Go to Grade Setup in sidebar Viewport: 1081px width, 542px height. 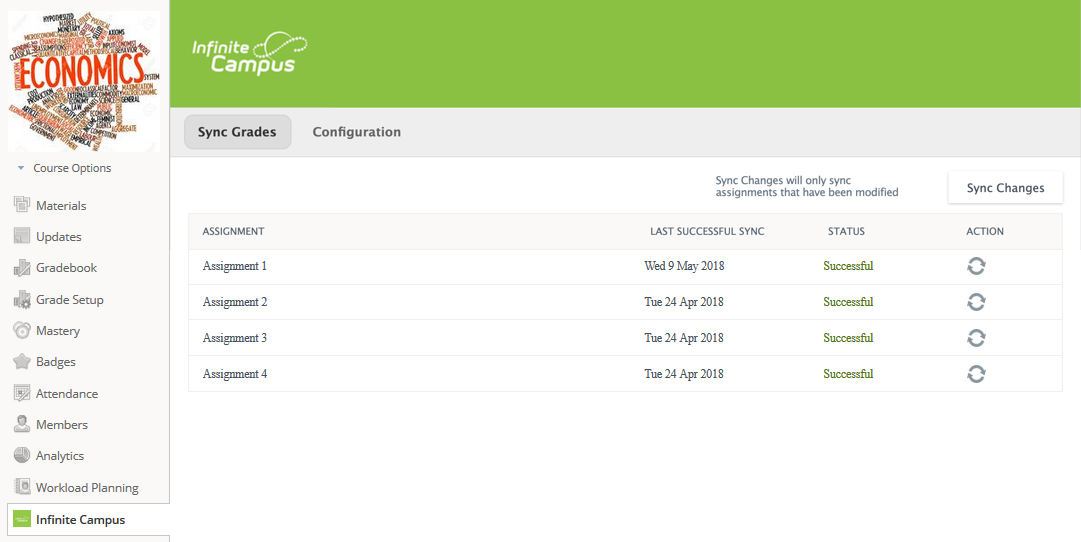[69, 300]
